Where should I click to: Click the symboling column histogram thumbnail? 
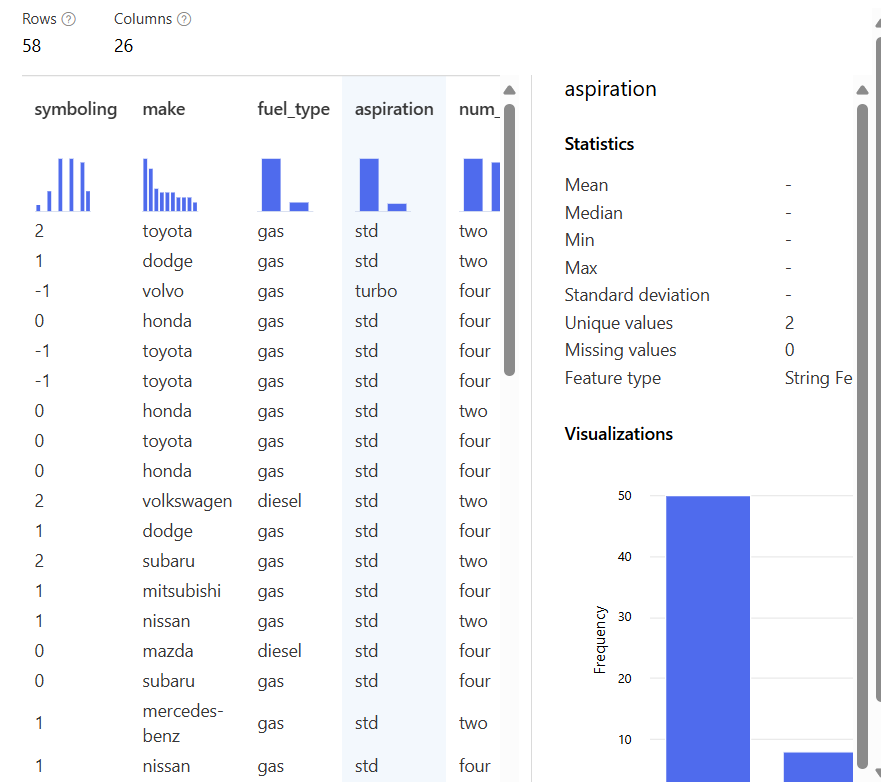pos(63,185)
